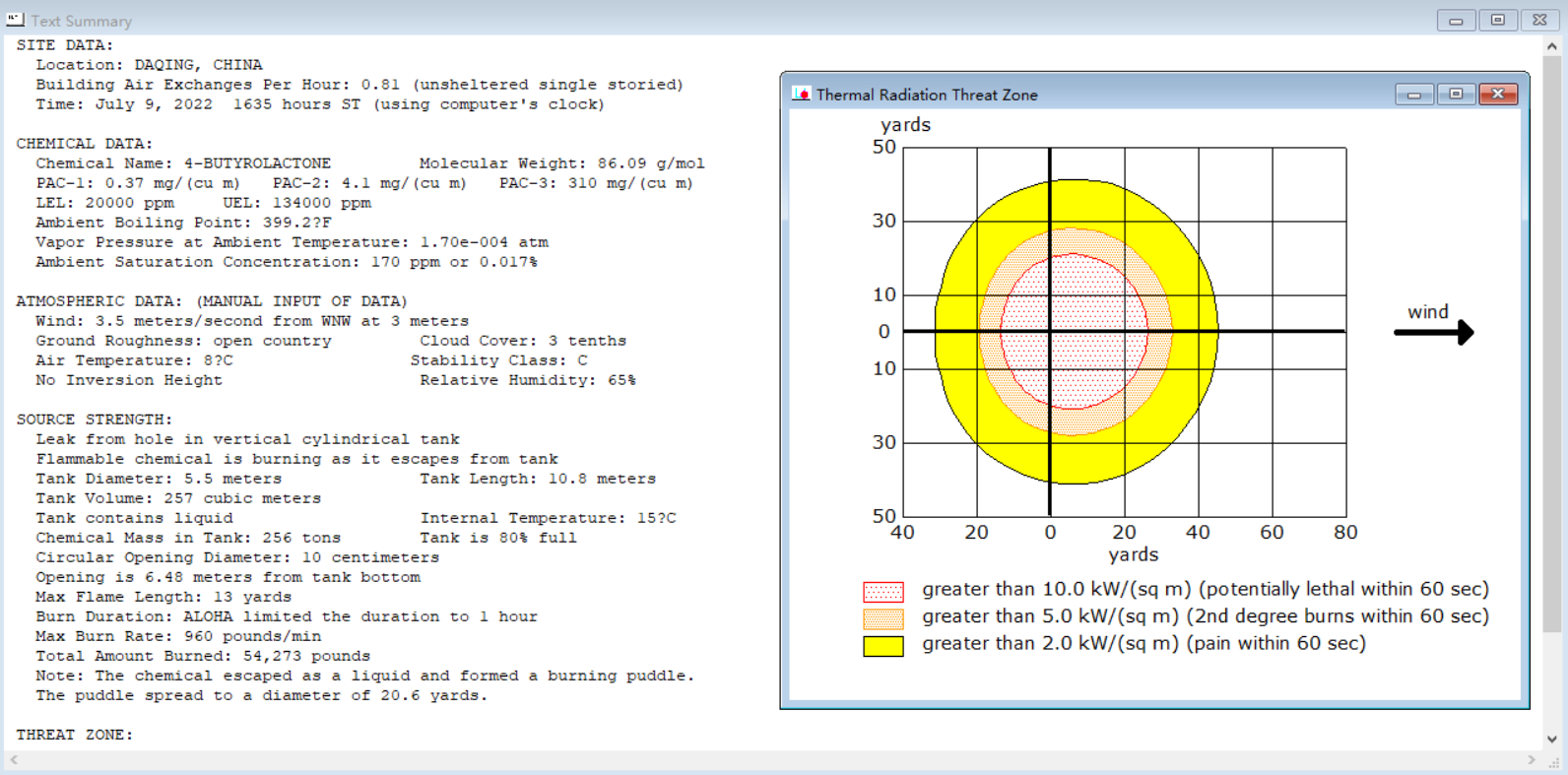This screenshot has height=775, width=1568.
Task: Click 'Max Burn Rate: 960 pounds/min' line
Action: (x=178, y=636)
